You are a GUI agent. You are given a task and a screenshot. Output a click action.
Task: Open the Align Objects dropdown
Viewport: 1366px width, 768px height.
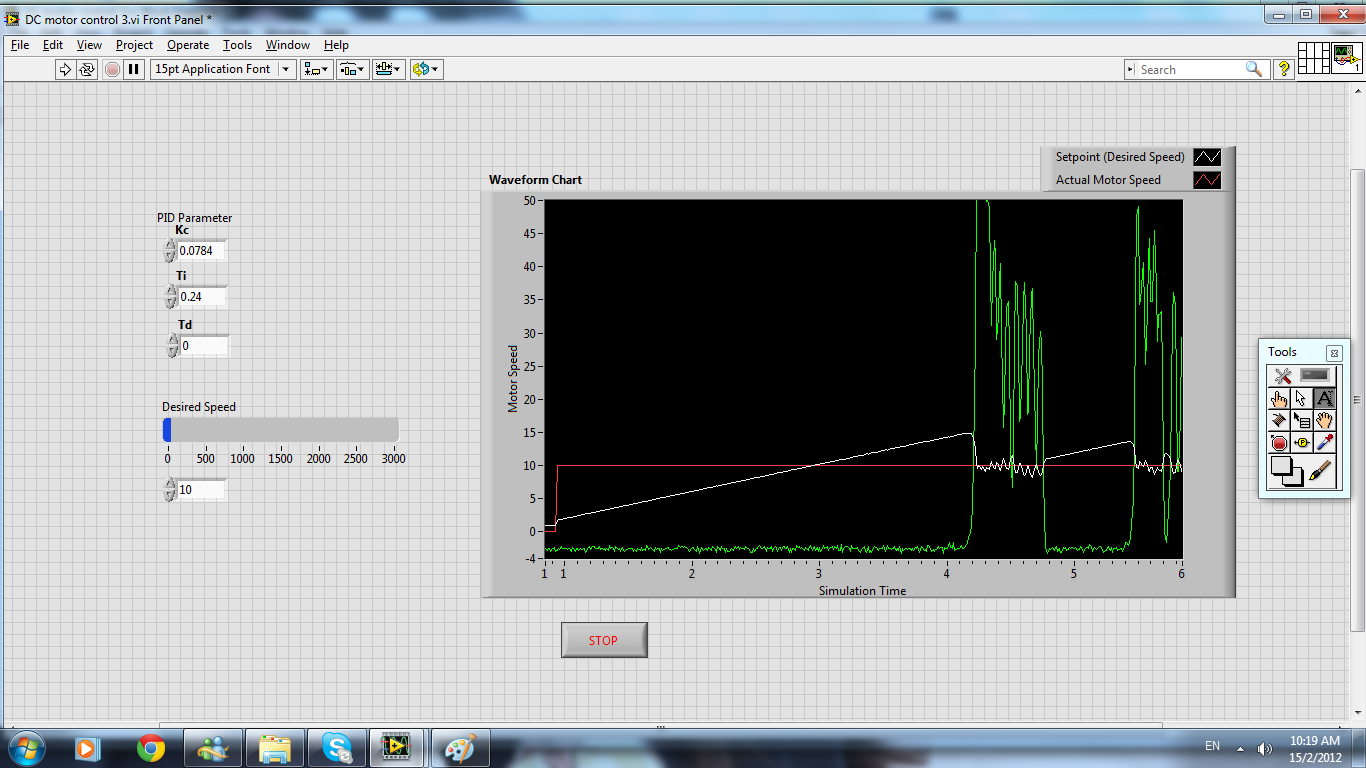click(x=317, y=69)
